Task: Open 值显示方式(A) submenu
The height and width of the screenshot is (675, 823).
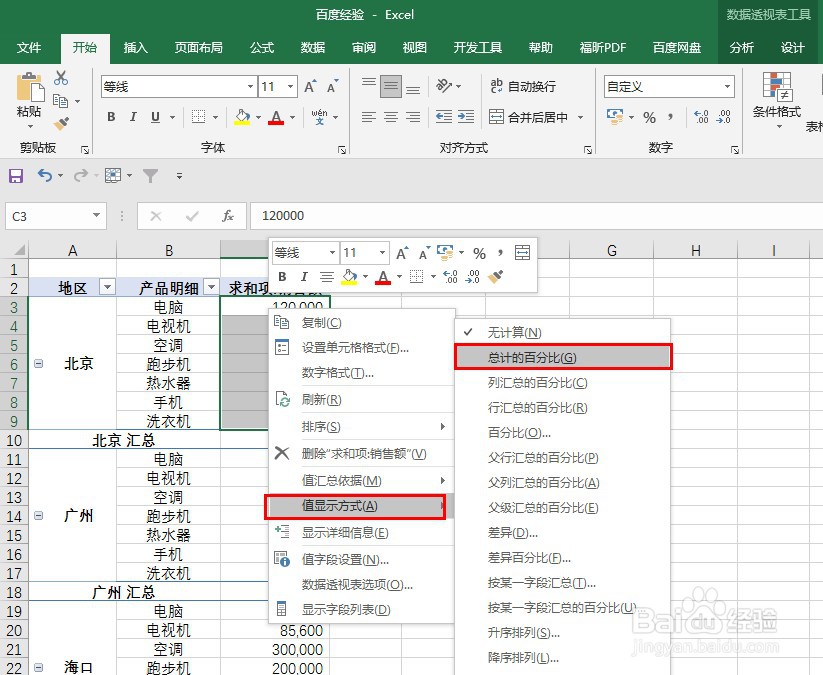Action: [355, 507]
